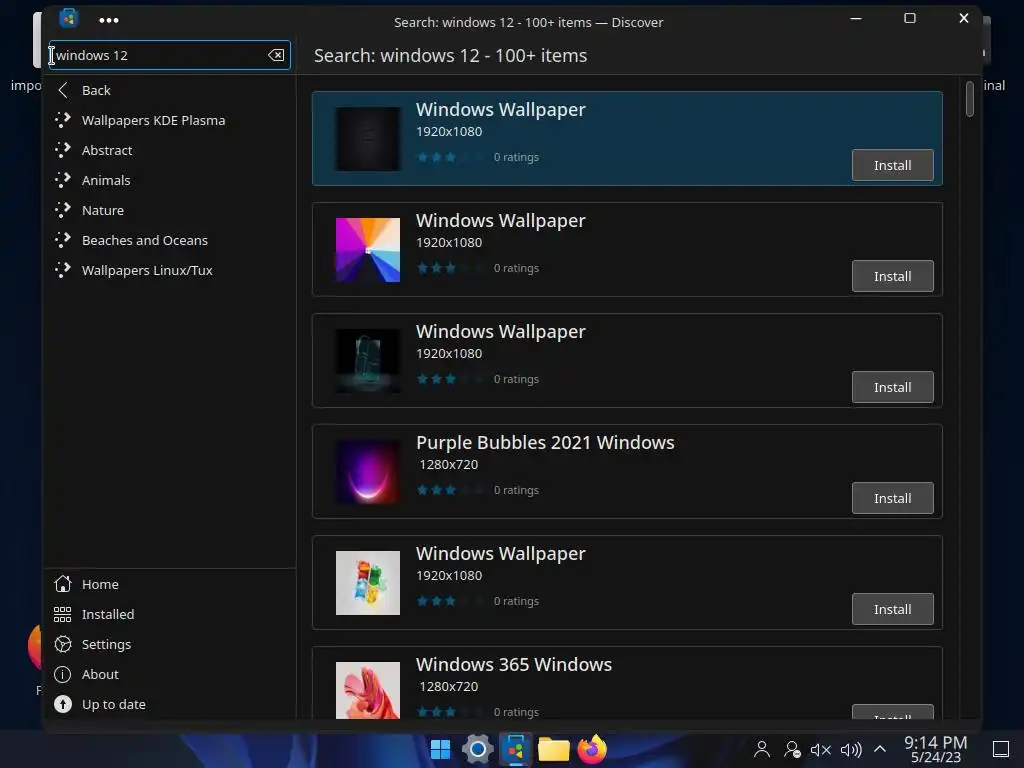Open Purple Bubbles 2021 thumbnail

coord(368,472)
